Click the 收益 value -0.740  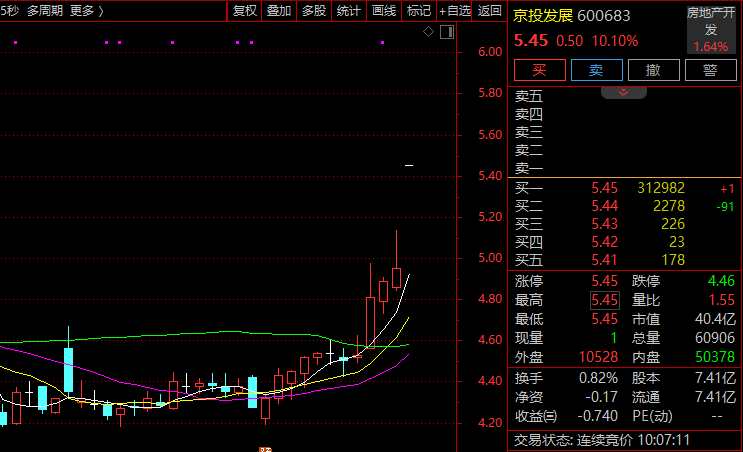598,416
